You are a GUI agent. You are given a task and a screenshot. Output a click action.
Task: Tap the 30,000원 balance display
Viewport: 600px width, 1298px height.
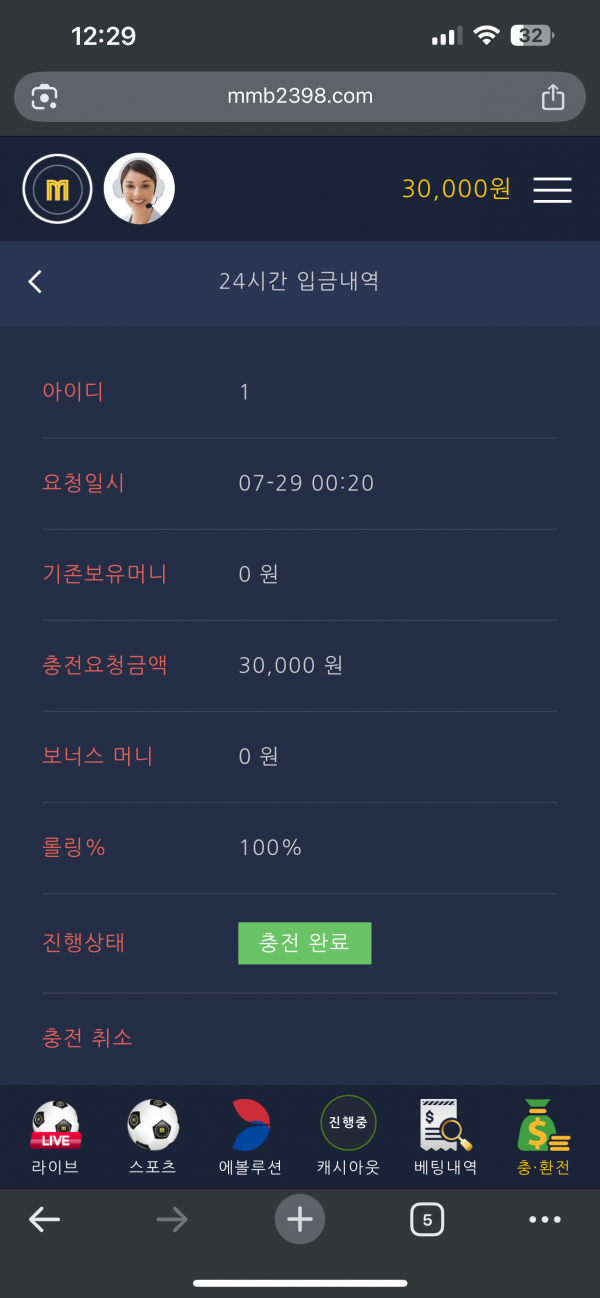click(456, 189)
